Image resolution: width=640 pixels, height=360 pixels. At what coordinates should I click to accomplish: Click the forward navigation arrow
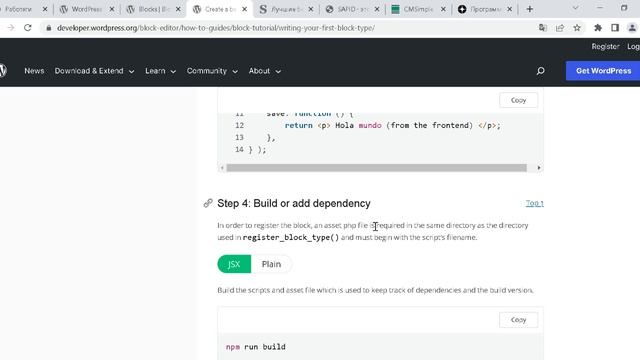tap(11, 28)
